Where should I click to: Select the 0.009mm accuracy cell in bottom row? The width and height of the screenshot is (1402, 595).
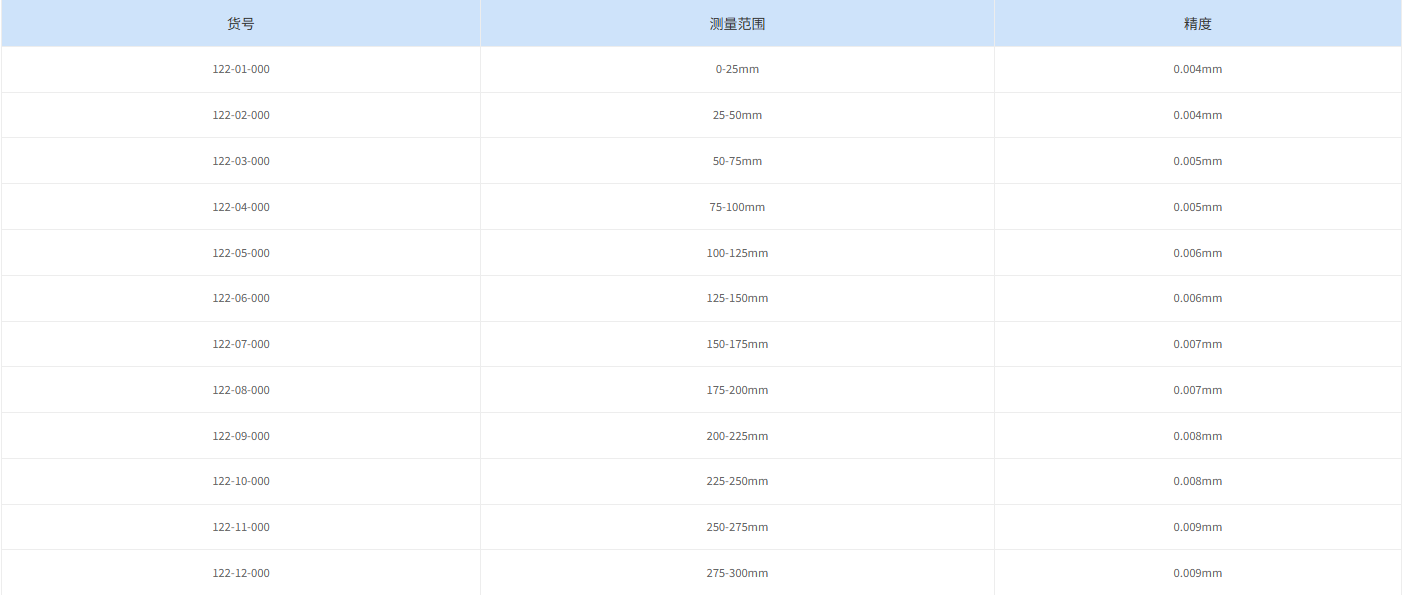point(1197,573)
